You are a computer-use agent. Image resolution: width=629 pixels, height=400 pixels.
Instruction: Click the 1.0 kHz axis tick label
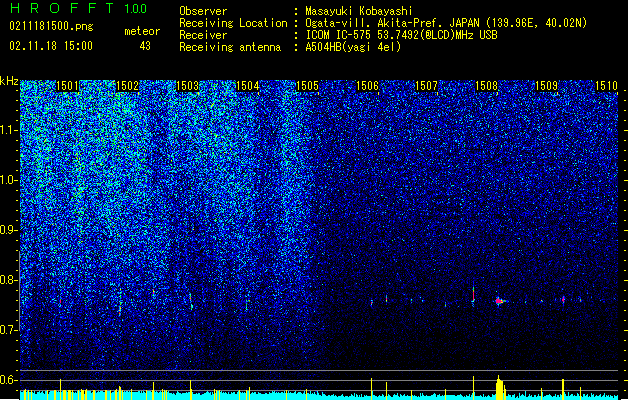coord(9,180)
